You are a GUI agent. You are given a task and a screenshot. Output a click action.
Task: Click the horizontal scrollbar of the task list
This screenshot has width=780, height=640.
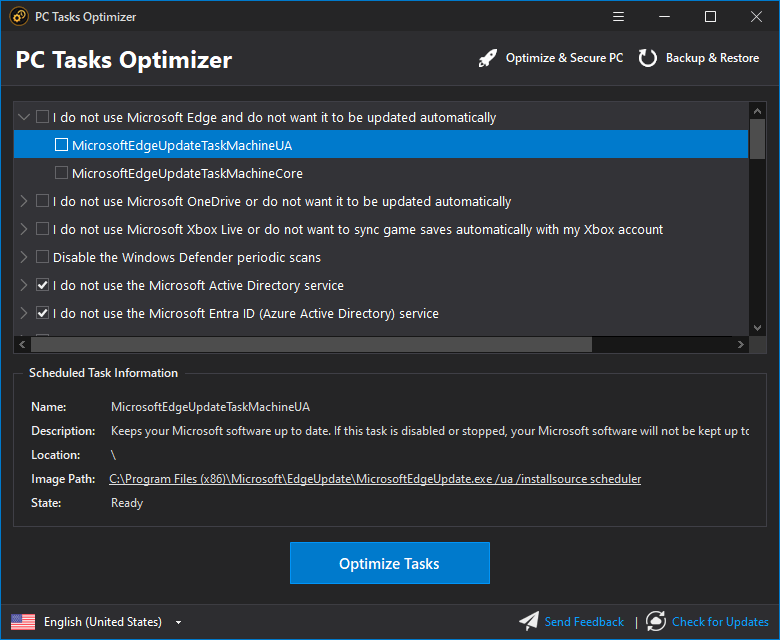coord(311,344)
